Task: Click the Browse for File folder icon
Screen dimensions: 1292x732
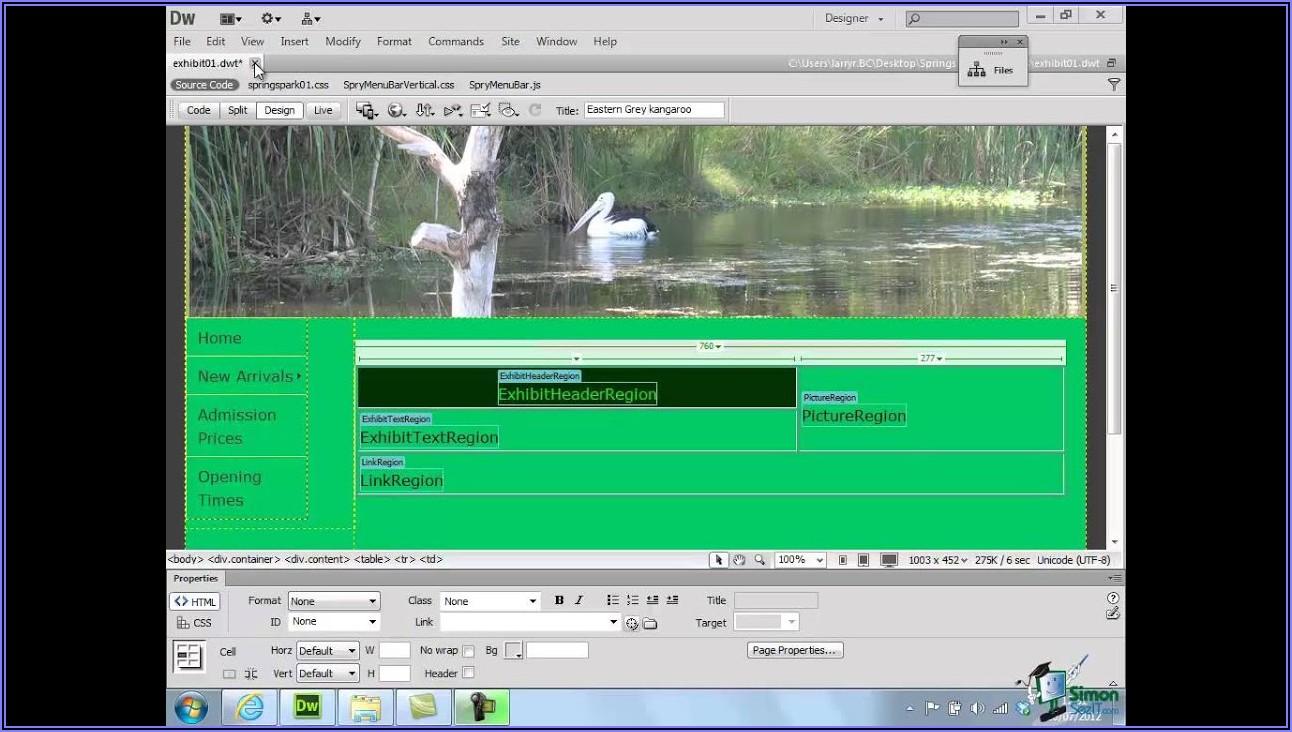Action: coord(650,623)
